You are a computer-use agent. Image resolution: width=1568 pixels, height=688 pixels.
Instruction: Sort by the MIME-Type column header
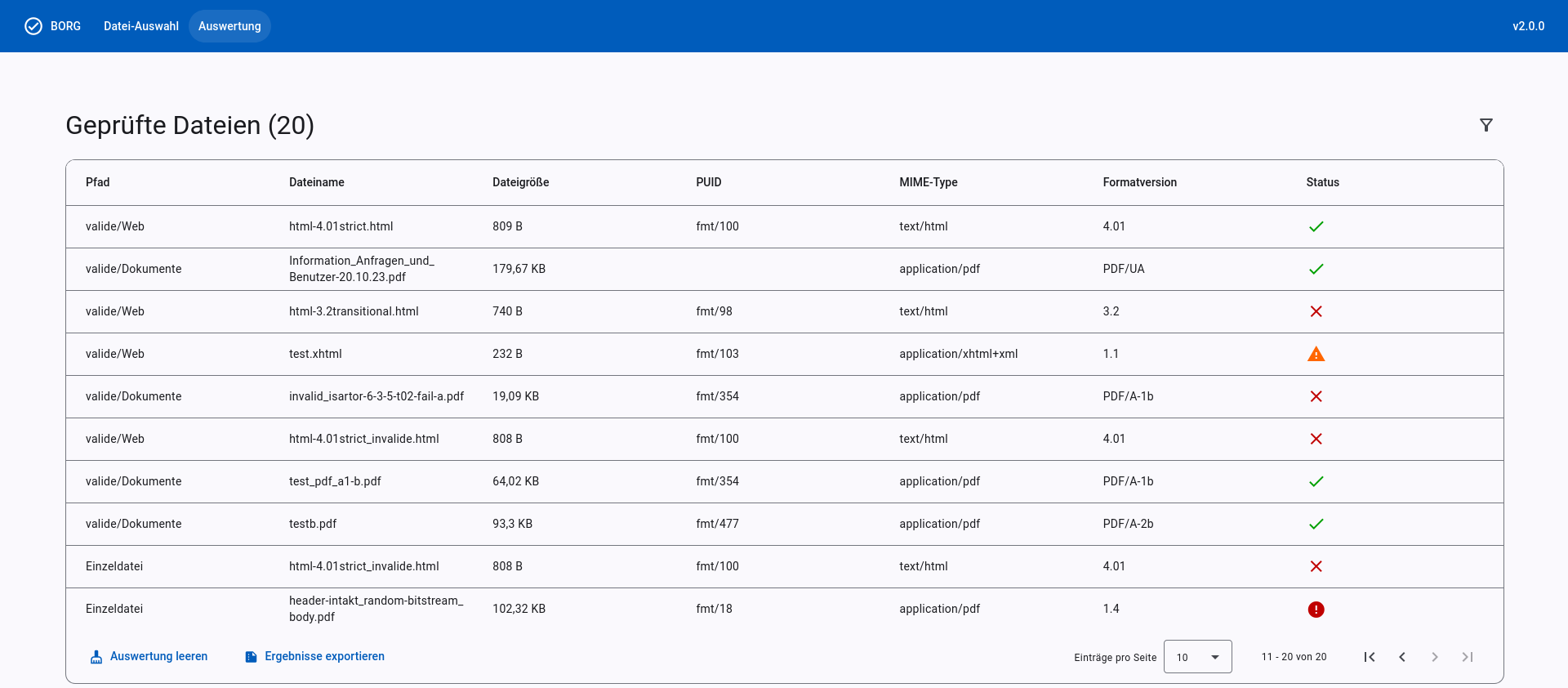coord(928,182)
